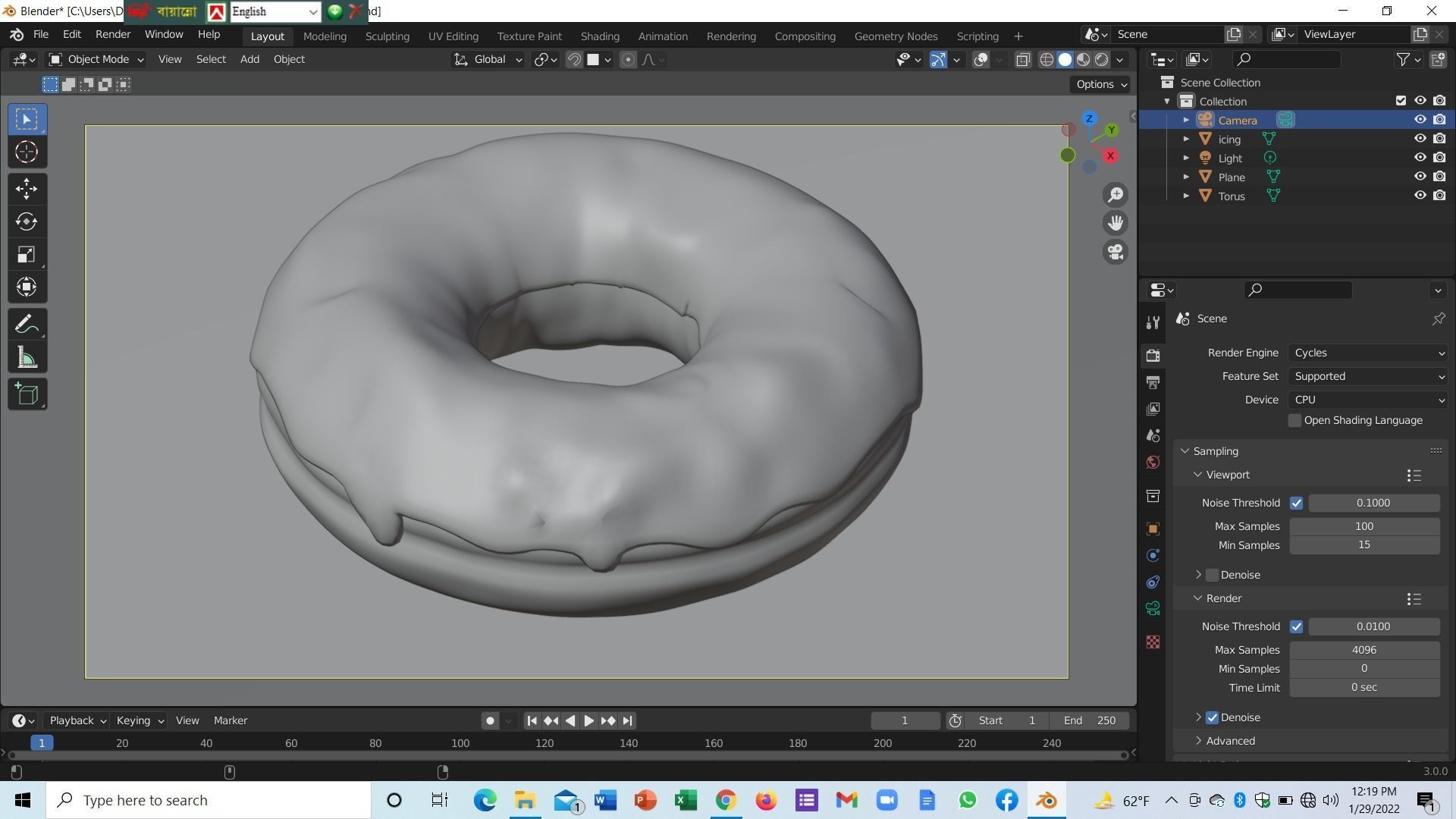Switch to the Geometry Nodes workspace tab
The height and width of the screenshot is (819, 1456).
click(x=896, y=36)
